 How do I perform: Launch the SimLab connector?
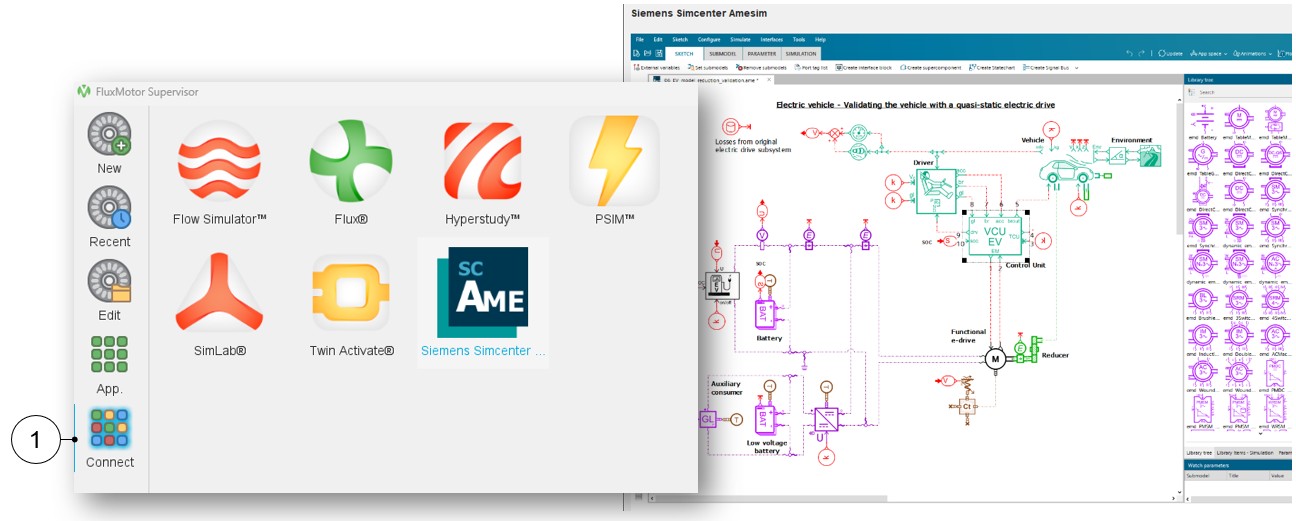[x=220, y=293]
